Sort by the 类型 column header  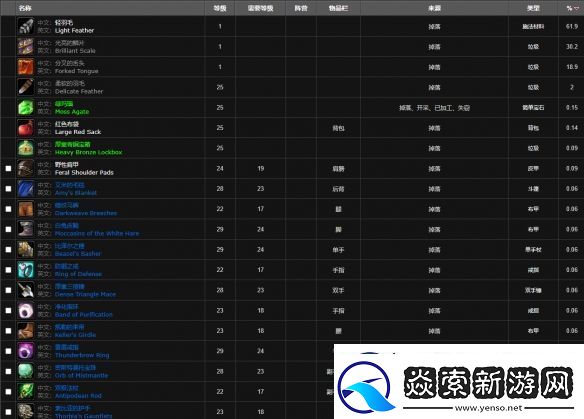click(533, 8)
